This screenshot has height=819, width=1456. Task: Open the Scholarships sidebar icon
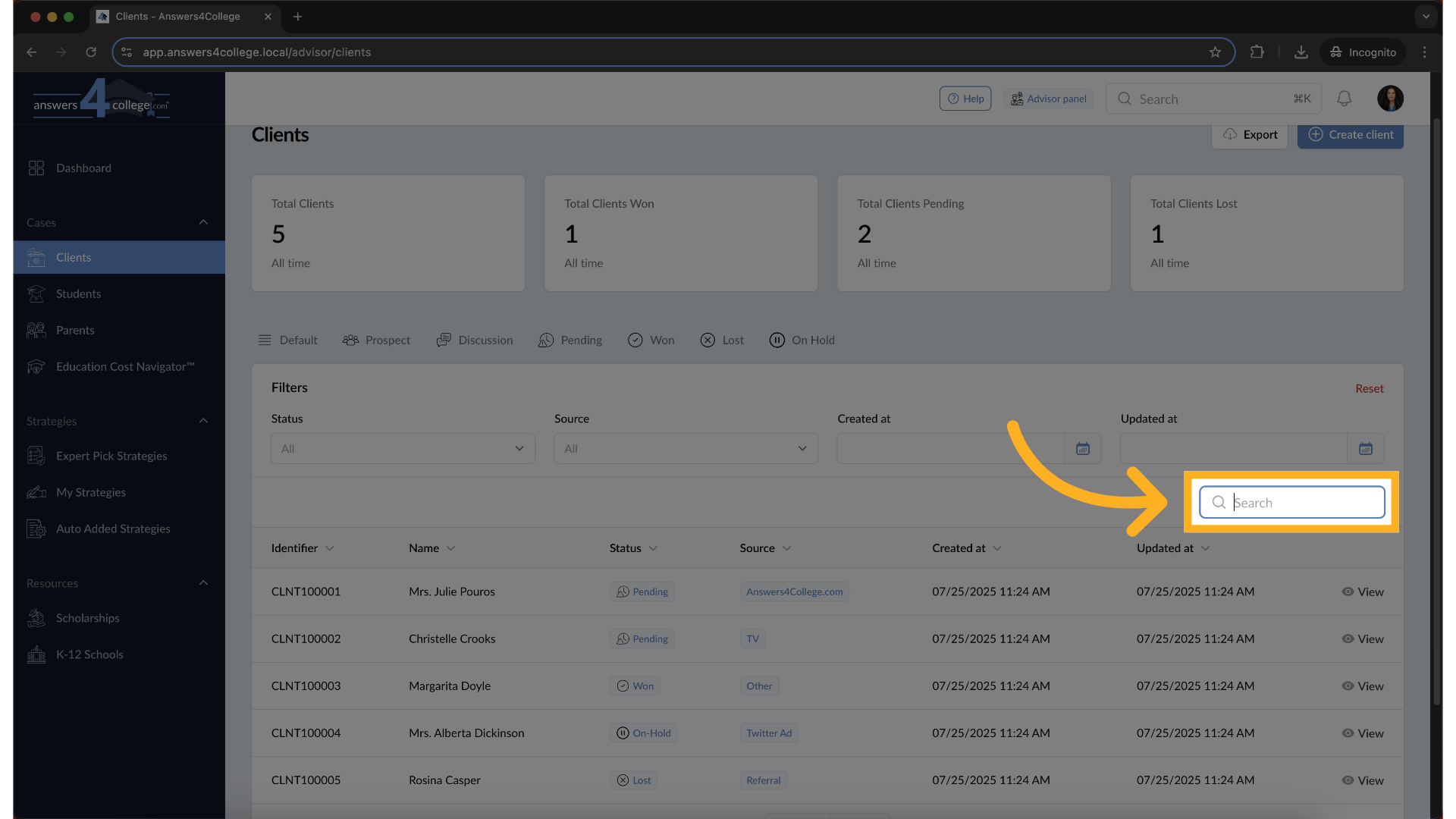(36, 618)
